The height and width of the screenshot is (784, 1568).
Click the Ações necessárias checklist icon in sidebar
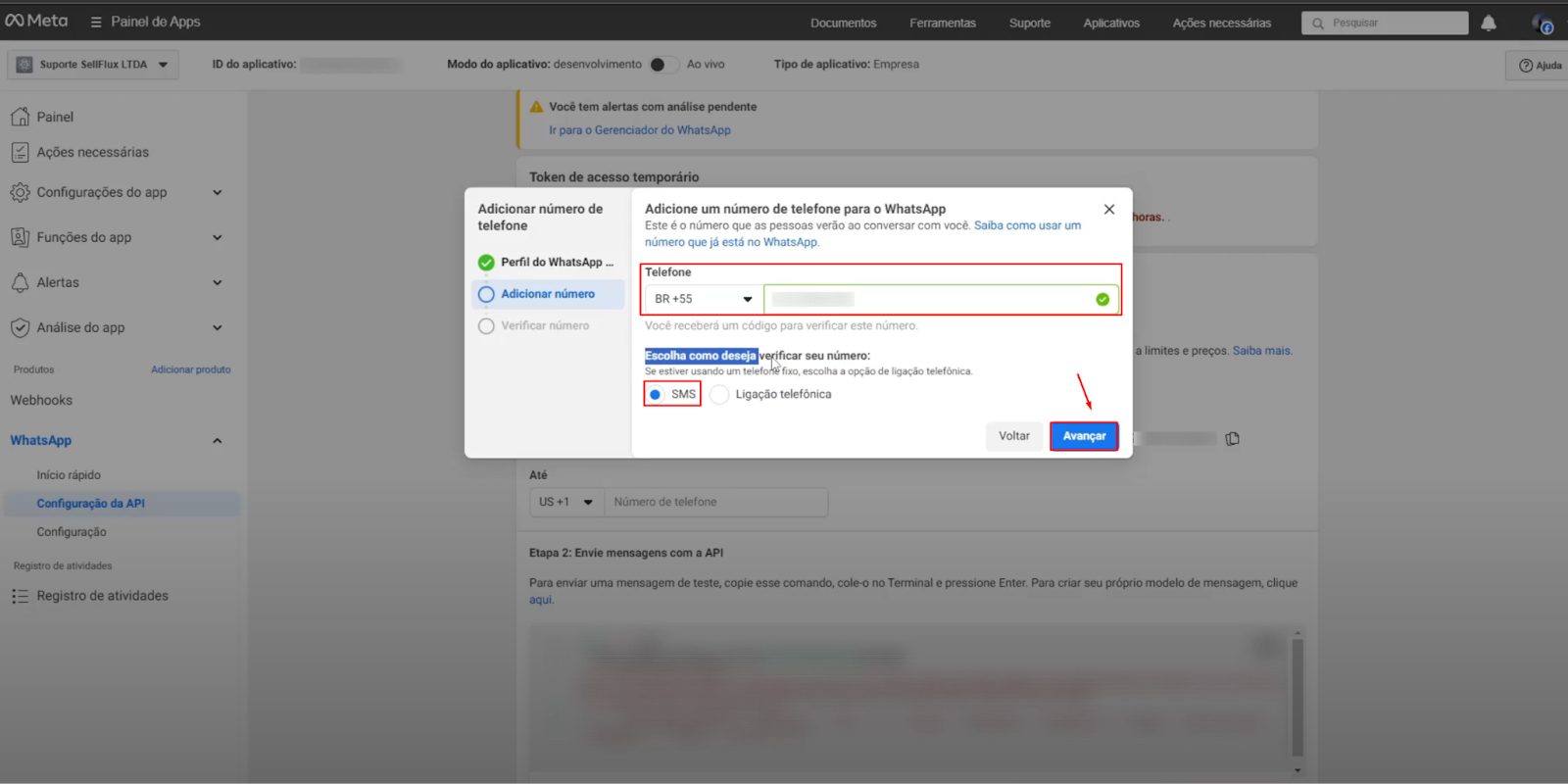point(20,152)
